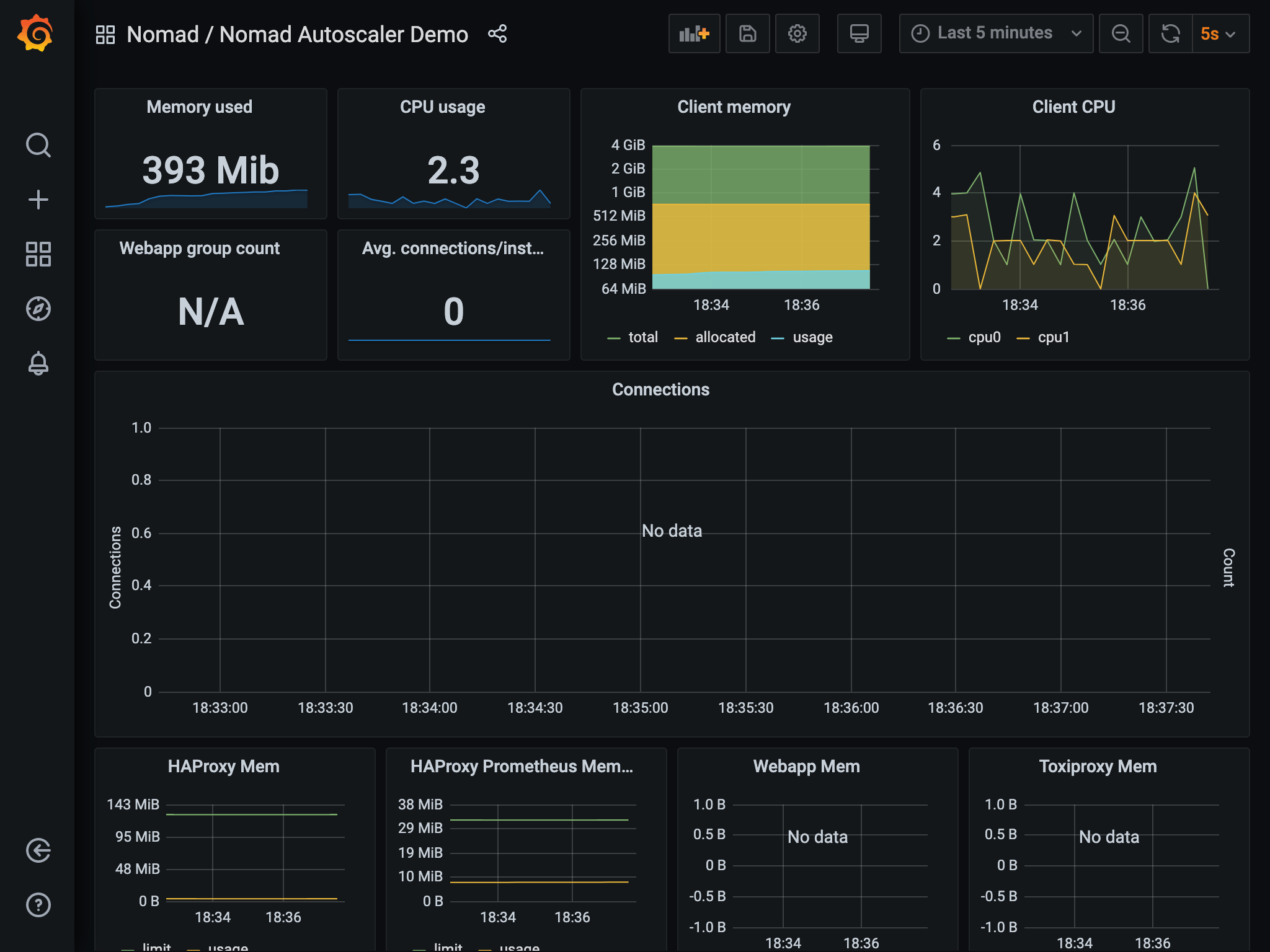
Task: Open the Connections panel title menu
Action: tap(660, 389)
